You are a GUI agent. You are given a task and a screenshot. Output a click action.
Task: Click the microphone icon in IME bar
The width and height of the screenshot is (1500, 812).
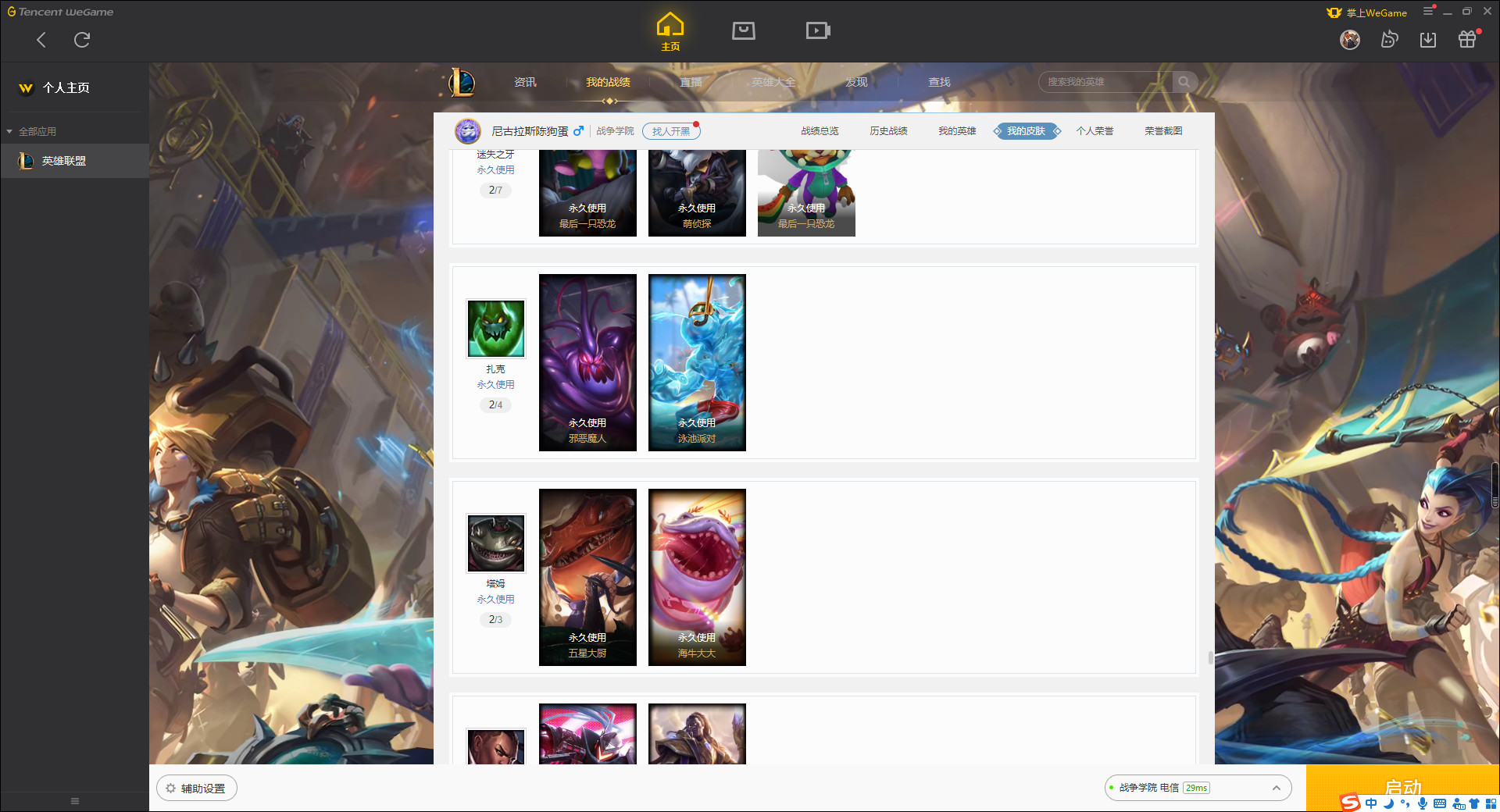(x=1423, y=803)
